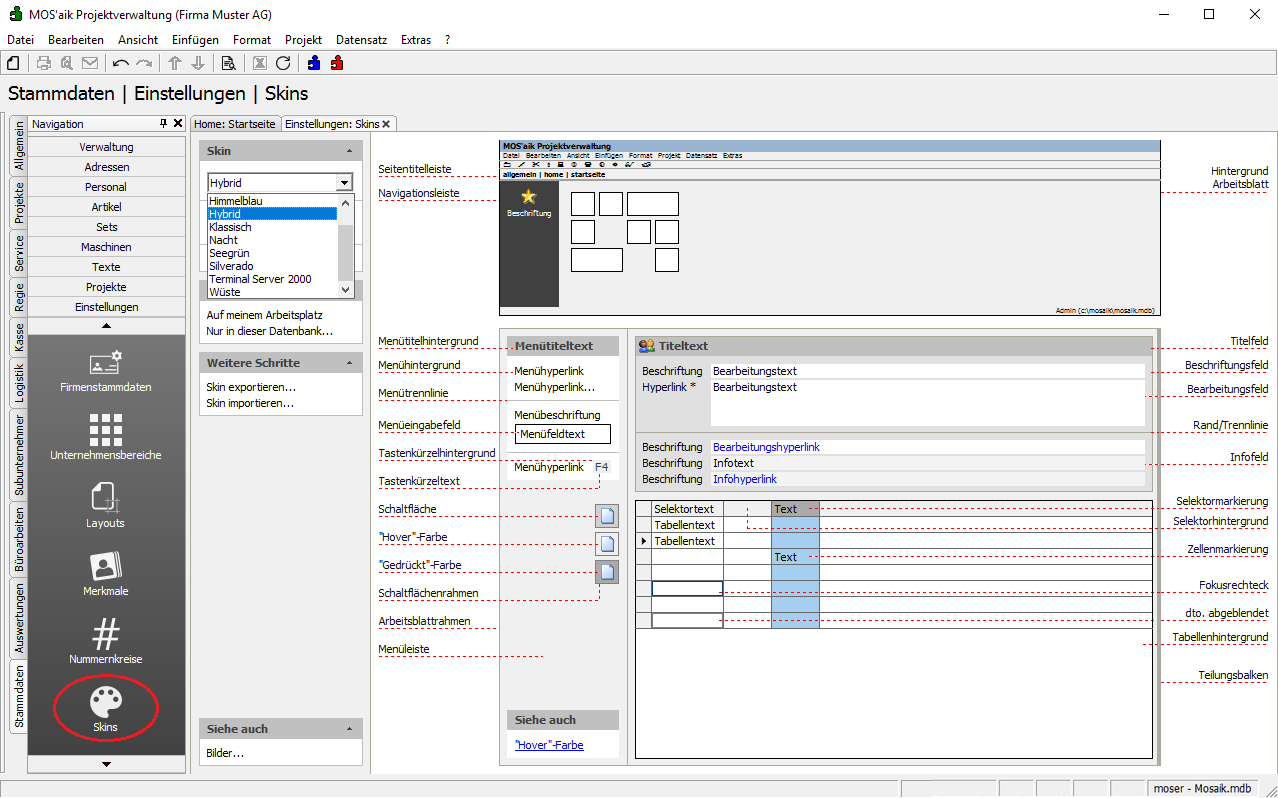This screenshot has width=1278, height=798.
Task: Click the Adressen navigation button
Action: point(107,167)
